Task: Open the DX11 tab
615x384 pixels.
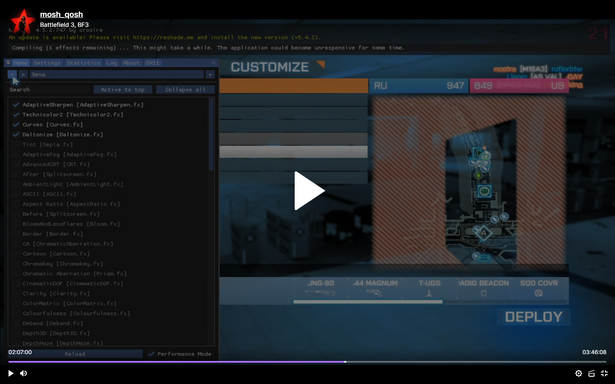Action: (152, 63)
